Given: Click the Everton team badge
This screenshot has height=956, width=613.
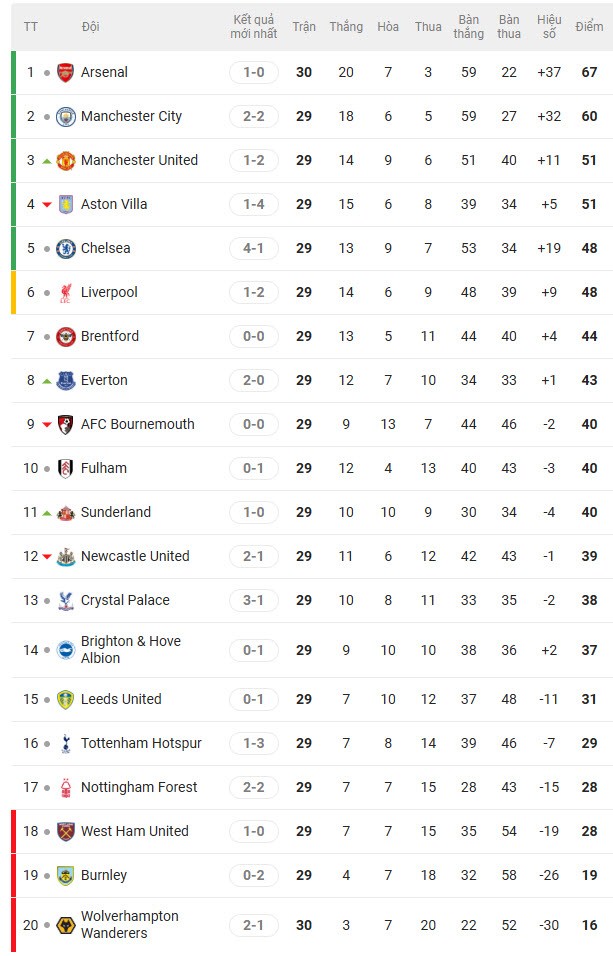Looking at the screenshot, I should pos(65,380).
